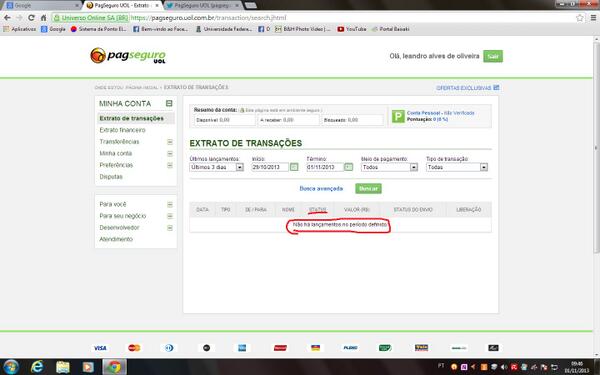Click green P account badge icon
Viewport: 600px width, 375px height.
coord(398,116)
